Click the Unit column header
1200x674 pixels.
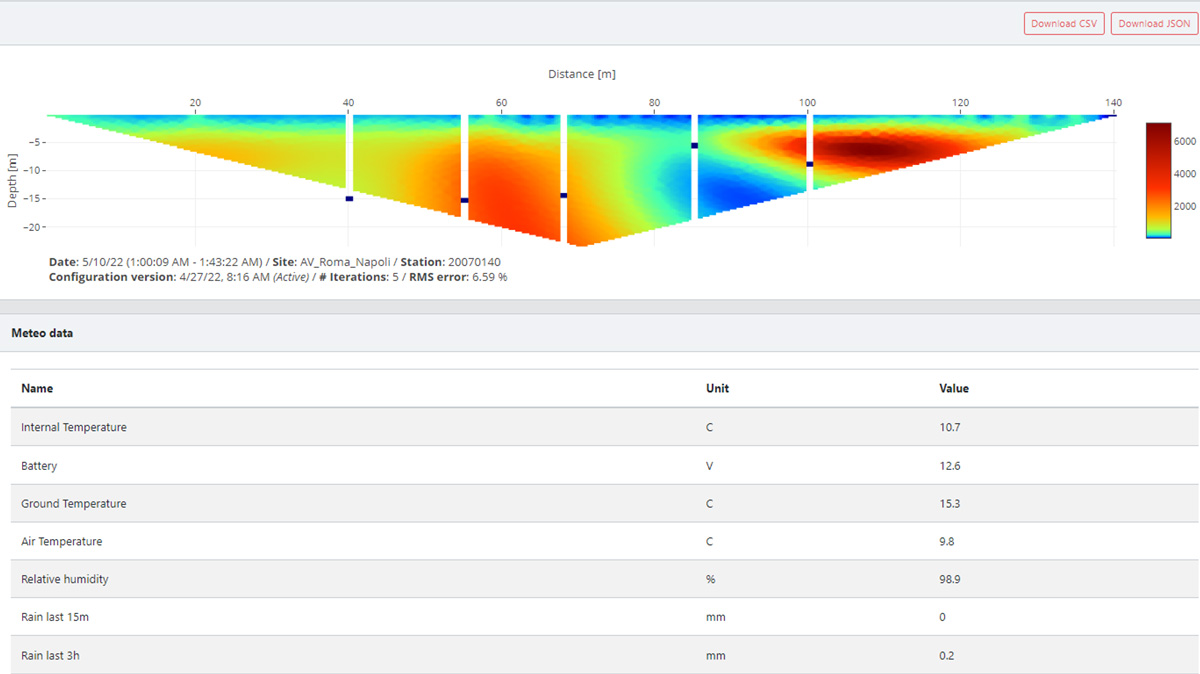pos(717,388)
